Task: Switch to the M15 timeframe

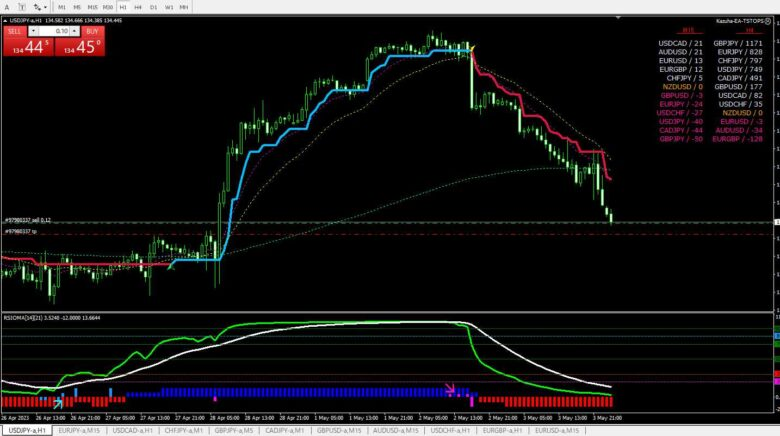Action: 93,7
